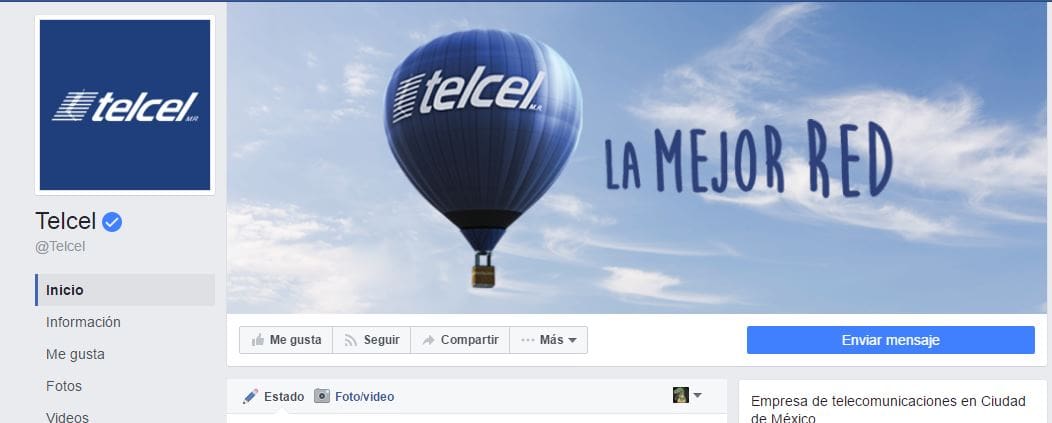Image resolution: width=1052 pixels, height=423 pixels.
Task: Click the Enviar mensaje button
Action: (x=890, y=340)
